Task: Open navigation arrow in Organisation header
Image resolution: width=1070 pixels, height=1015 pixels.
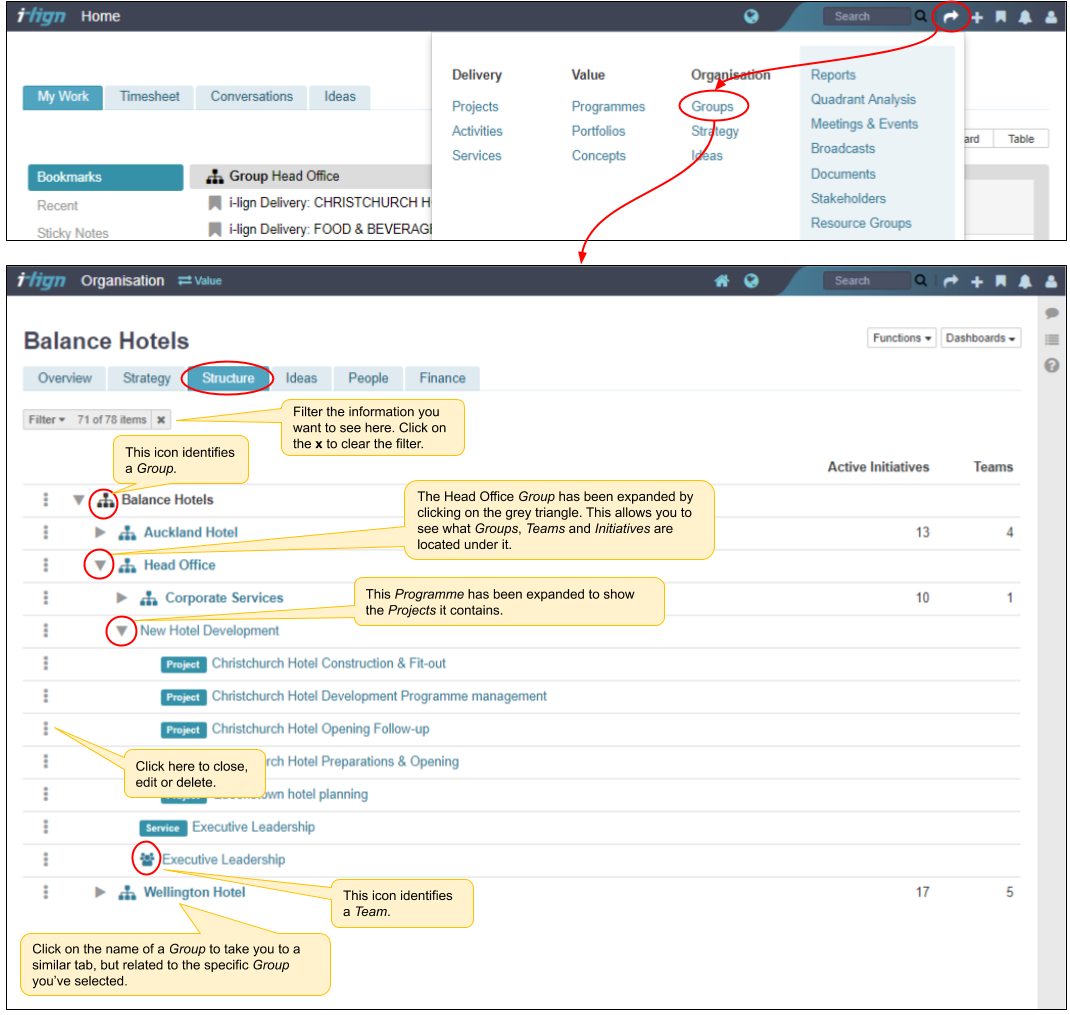Action: pyautogui.click(x=951, y=281)
